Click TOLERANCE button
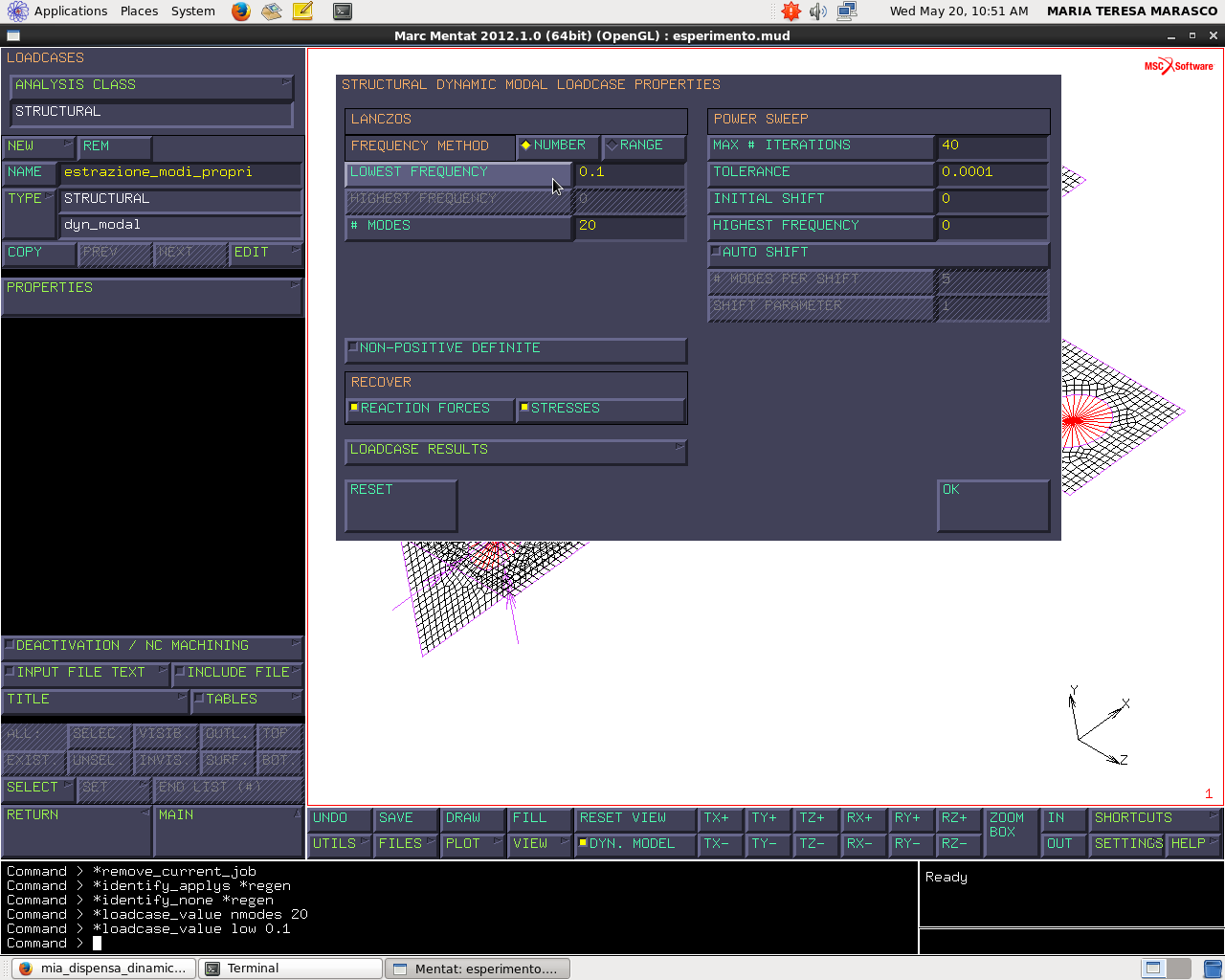The height and width of the screenshot is (980, 1225). tap(820, 173)
